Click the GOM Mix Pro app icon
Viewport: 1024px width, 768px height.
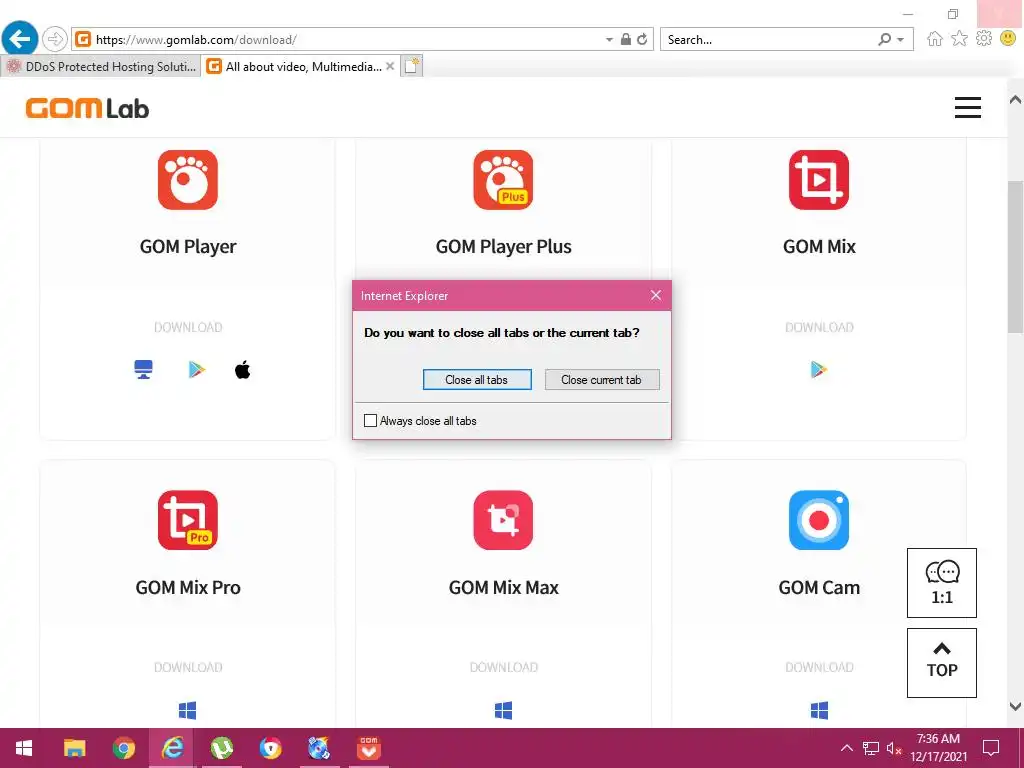(187, 520)
